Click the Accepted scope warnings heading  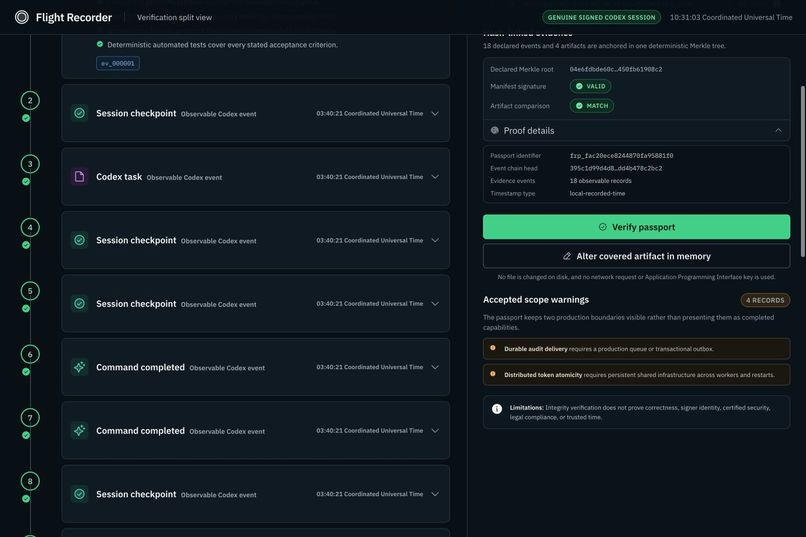[536, 300]
